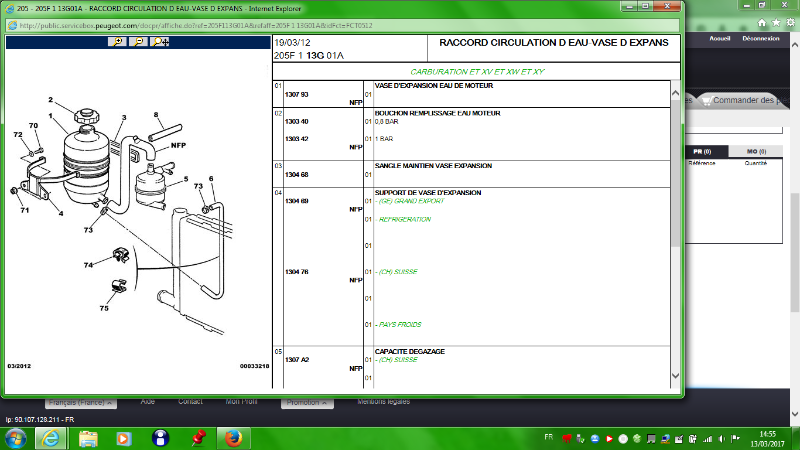Screen dimensions: 800x450
Task: Activate the zoom-and-pan magnifier tool
Action: [x=160, y=42]
